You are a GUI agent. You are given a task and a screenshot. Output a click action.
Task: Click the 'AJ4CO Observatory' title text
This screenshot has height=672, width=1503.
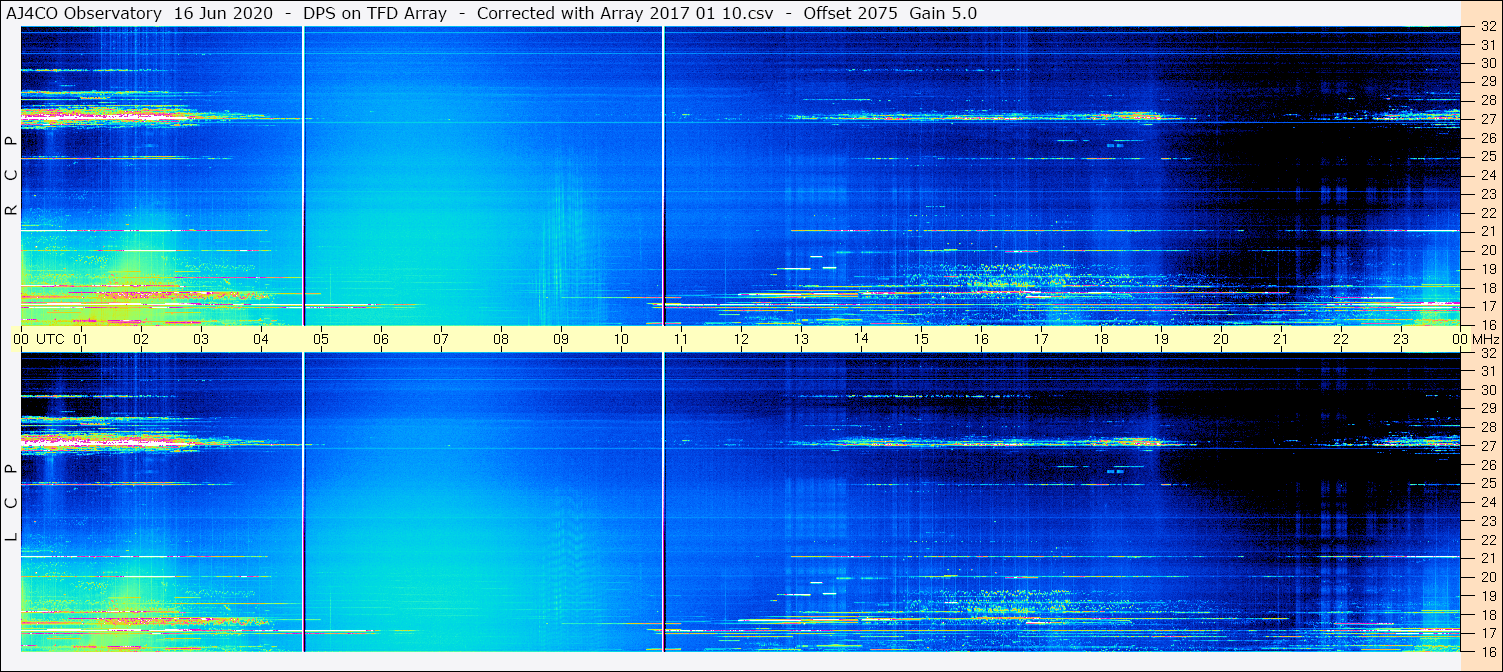tap(83, 13)
